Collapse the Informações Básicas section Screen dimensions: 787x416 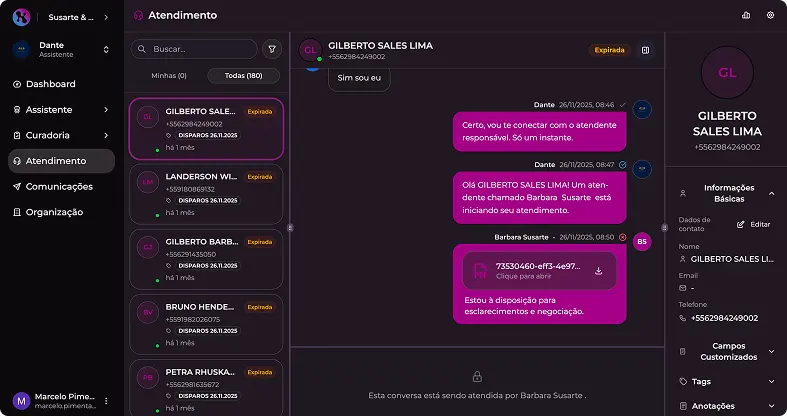(x=771, y=193)
